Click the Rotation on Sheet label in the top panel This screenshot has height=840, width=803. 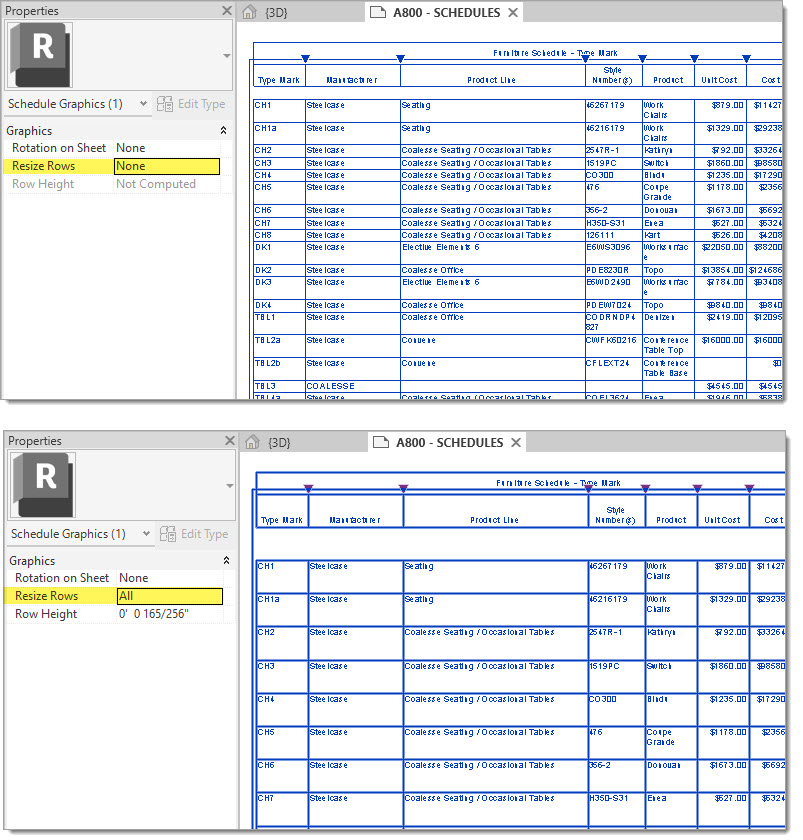pyautogui.click(x=59, y=148)
